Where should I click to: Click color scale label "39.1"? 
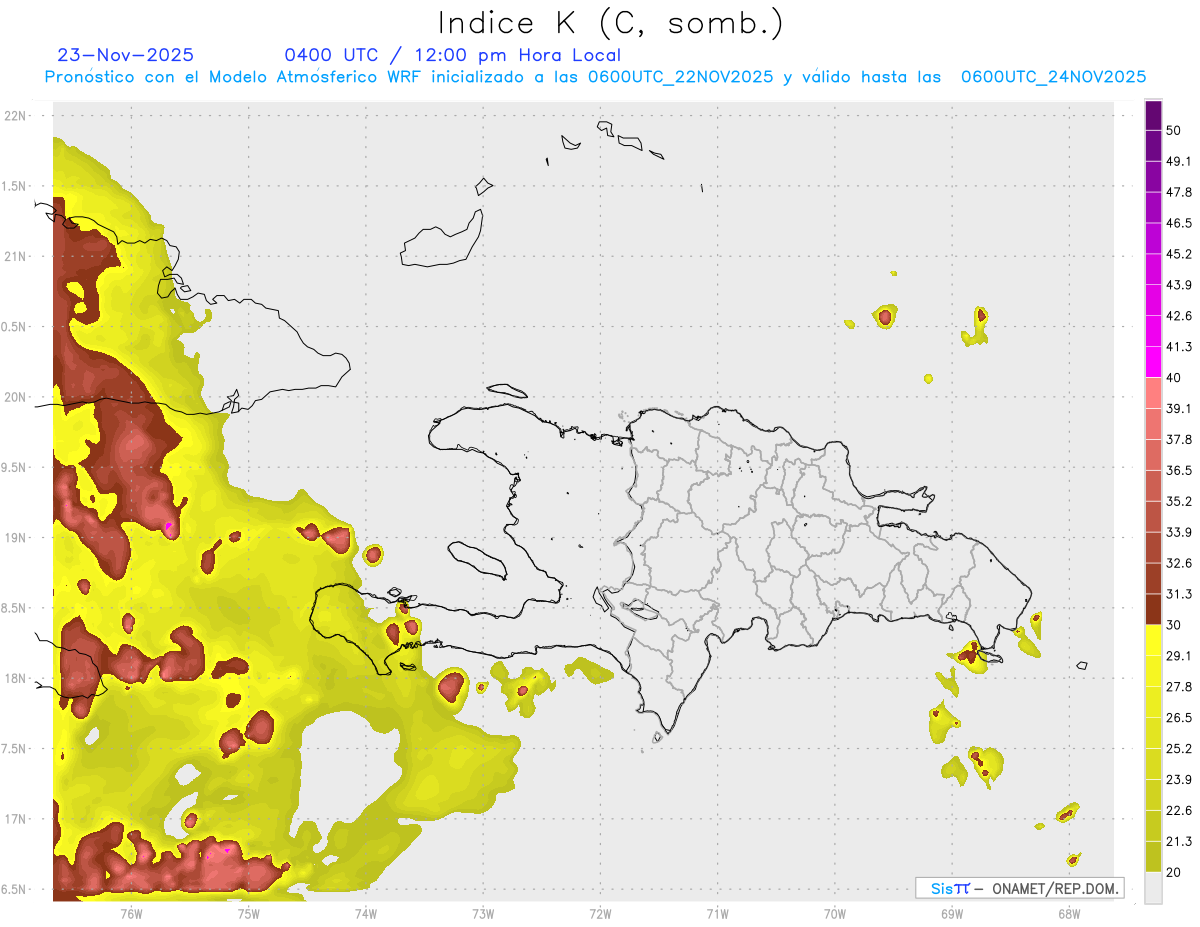tap(1179, 409)
